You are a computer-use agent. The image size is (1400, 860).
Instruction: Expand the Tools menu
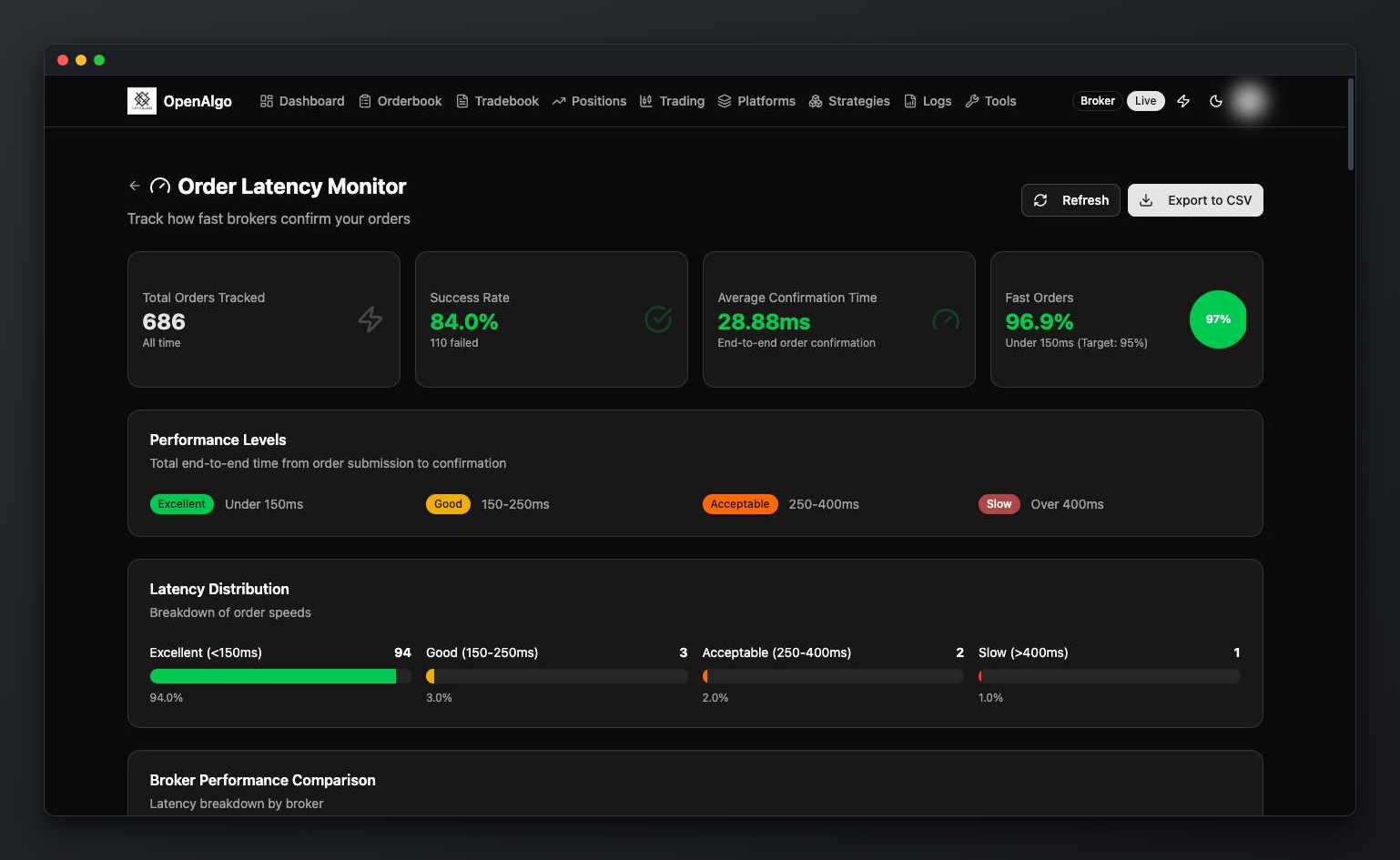coord(990,101)
